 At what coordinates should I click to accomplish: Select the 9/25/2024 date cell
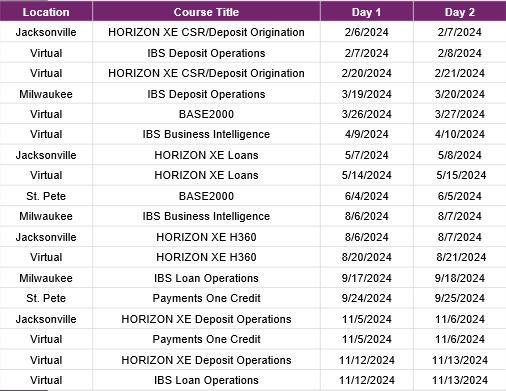click(460, 298)
